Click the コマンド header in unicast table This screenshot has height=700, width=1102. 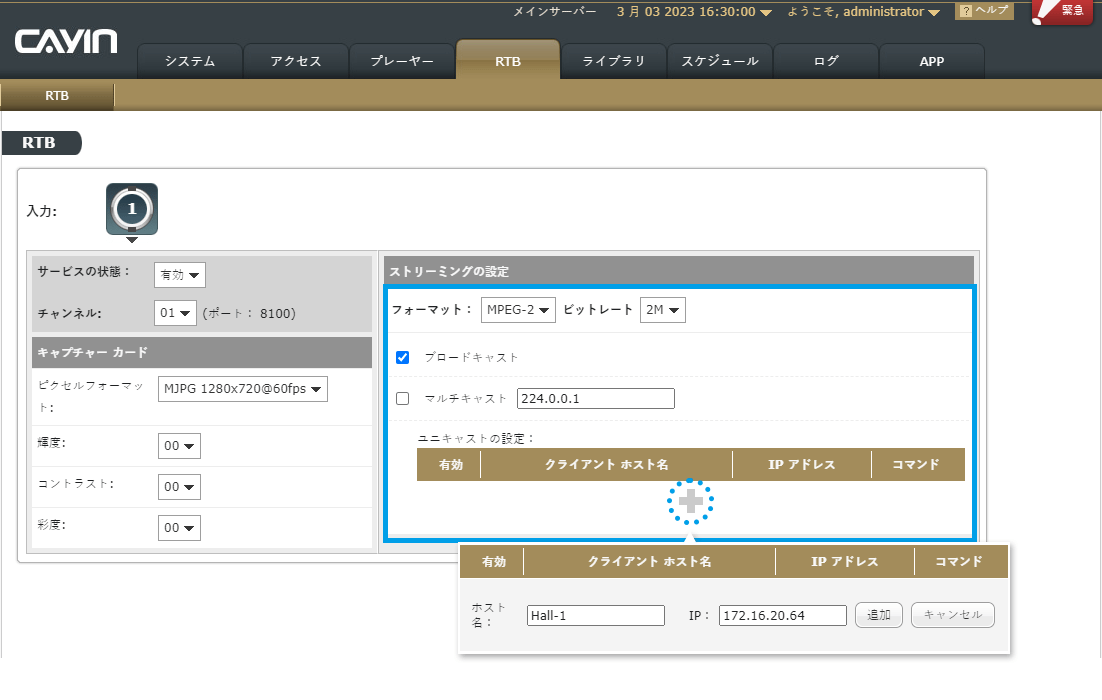pyautogui.click(x=916, y=465)
